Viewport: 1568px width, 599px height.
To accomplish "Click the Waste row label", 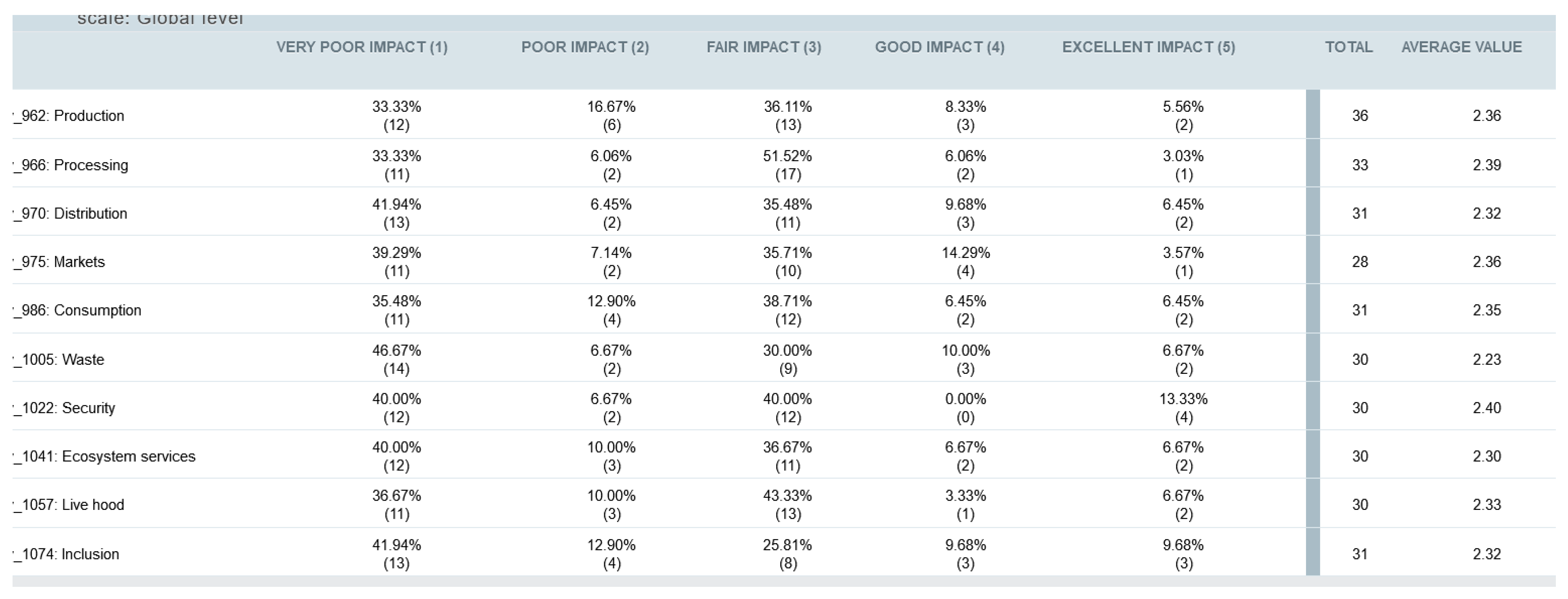I will pyautogui.click(x=60, y=360).
